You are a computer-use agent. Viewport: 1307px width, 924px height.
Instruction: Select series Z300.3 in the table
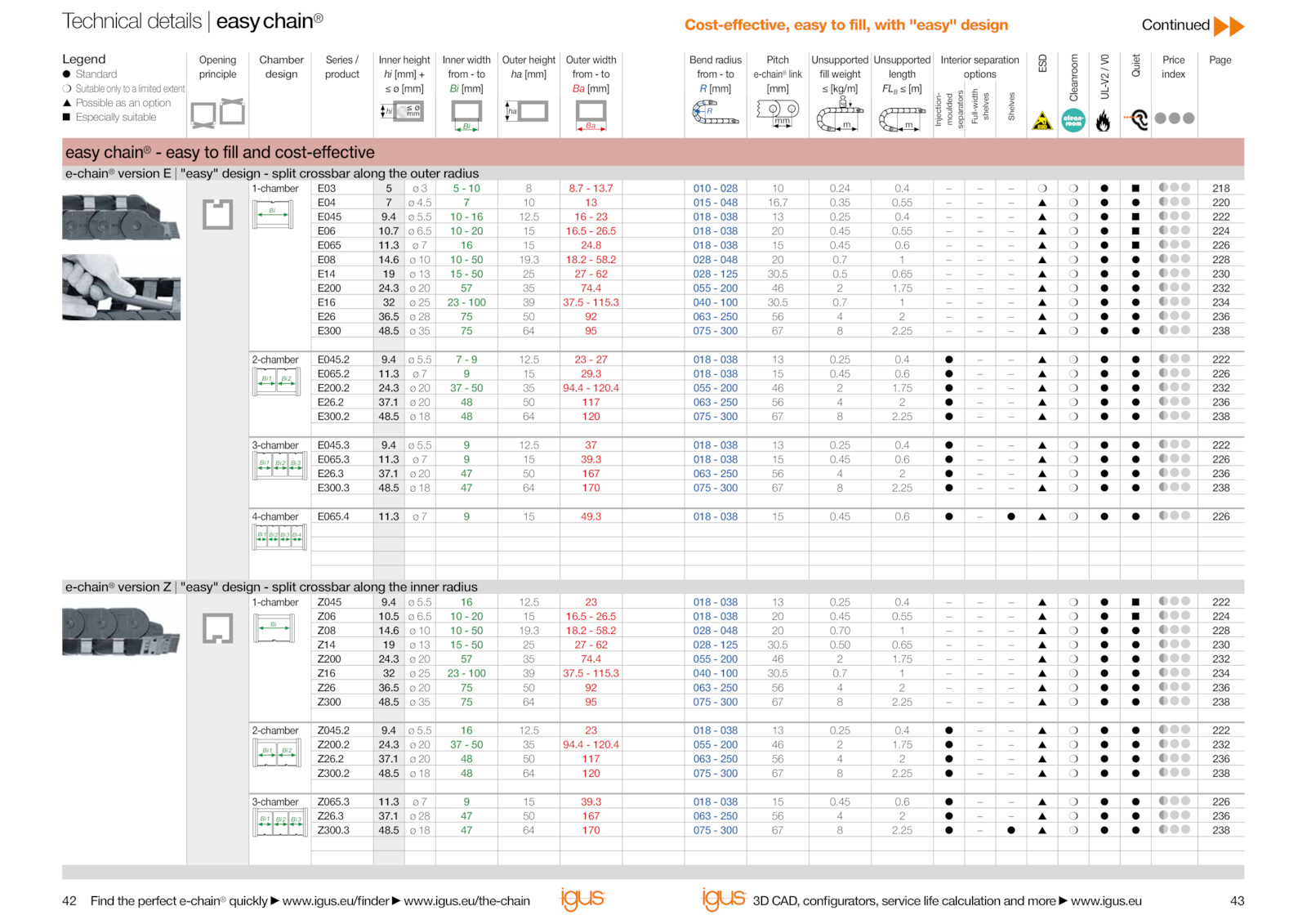[333, 831]
